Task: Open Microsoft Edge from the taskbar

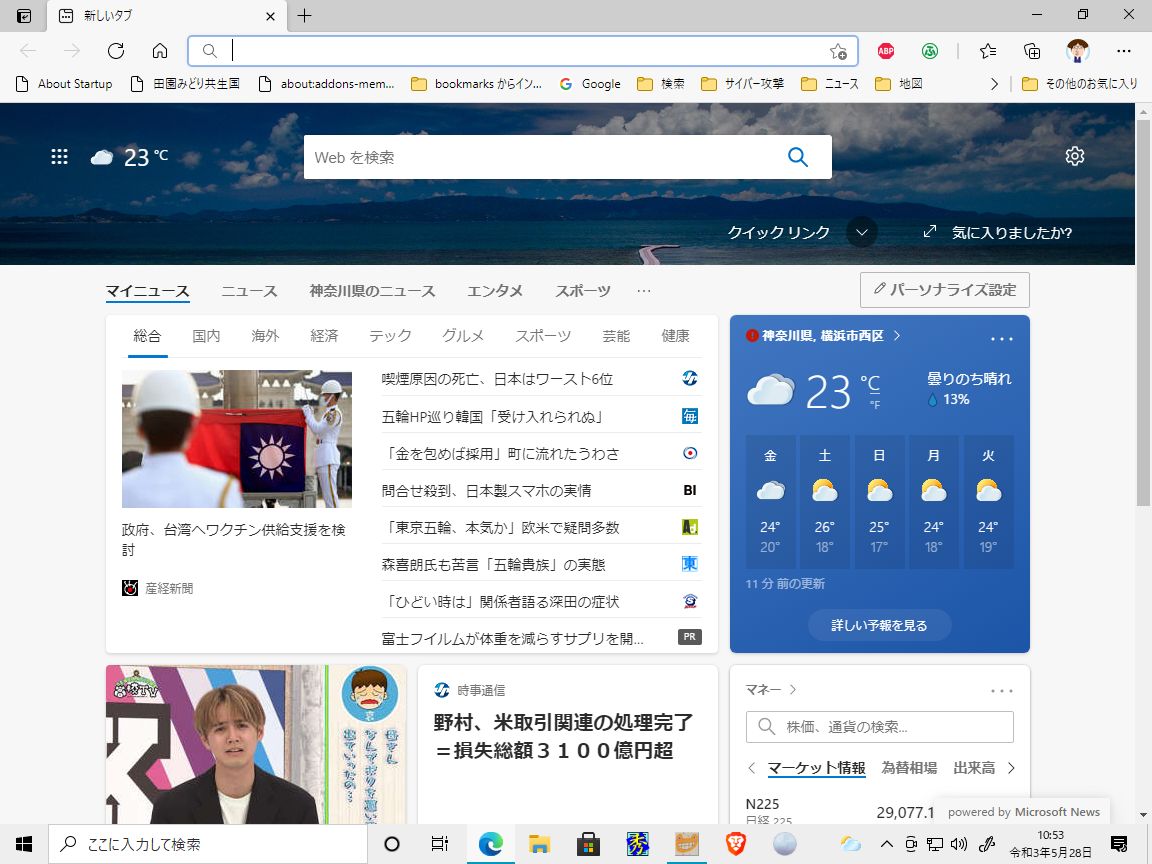Action: click(x=490, y=844)
